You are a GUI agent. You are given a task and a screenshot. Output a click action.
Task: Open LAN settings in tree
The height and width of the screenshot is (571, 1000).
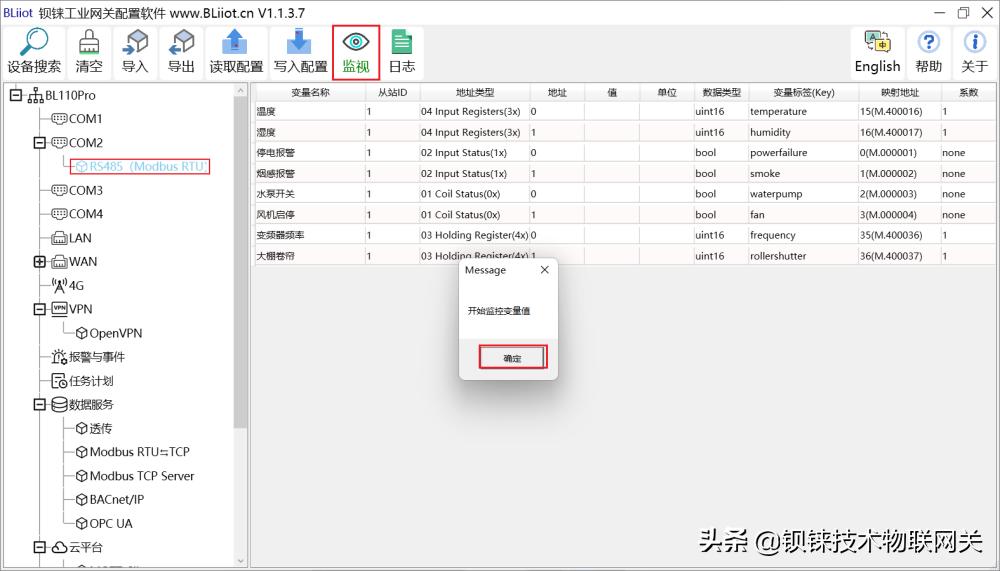(71, 238)
